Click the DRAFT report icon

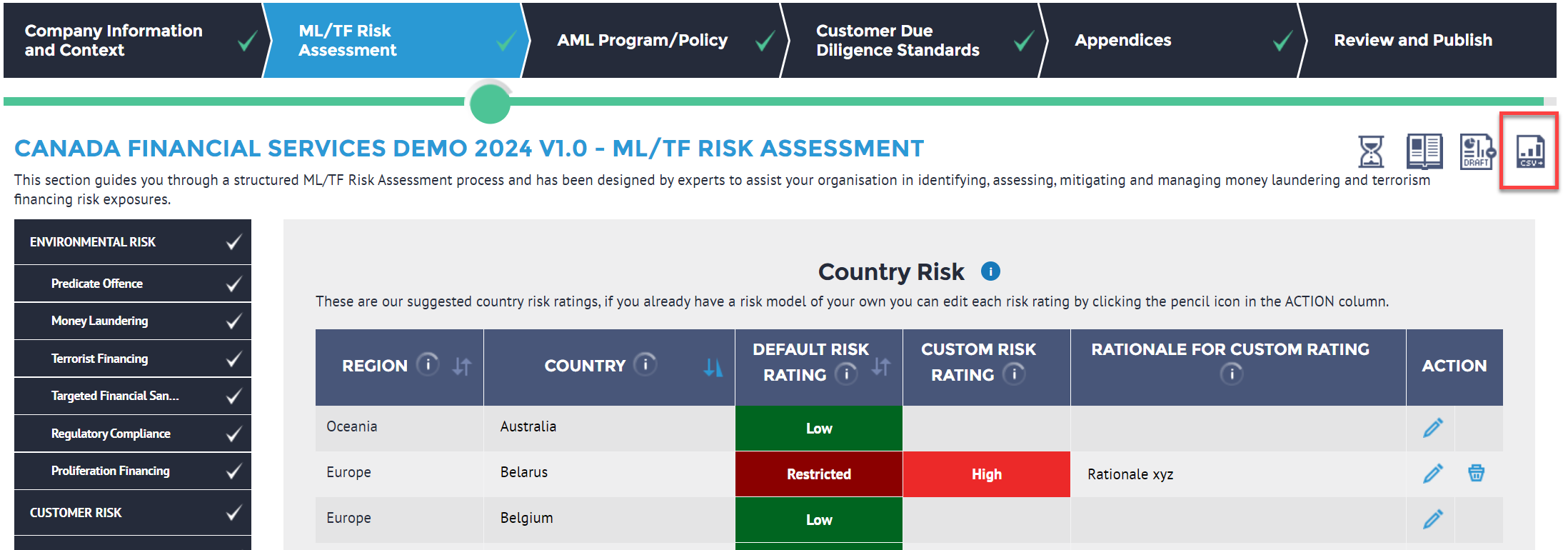tap(1477, 151)
